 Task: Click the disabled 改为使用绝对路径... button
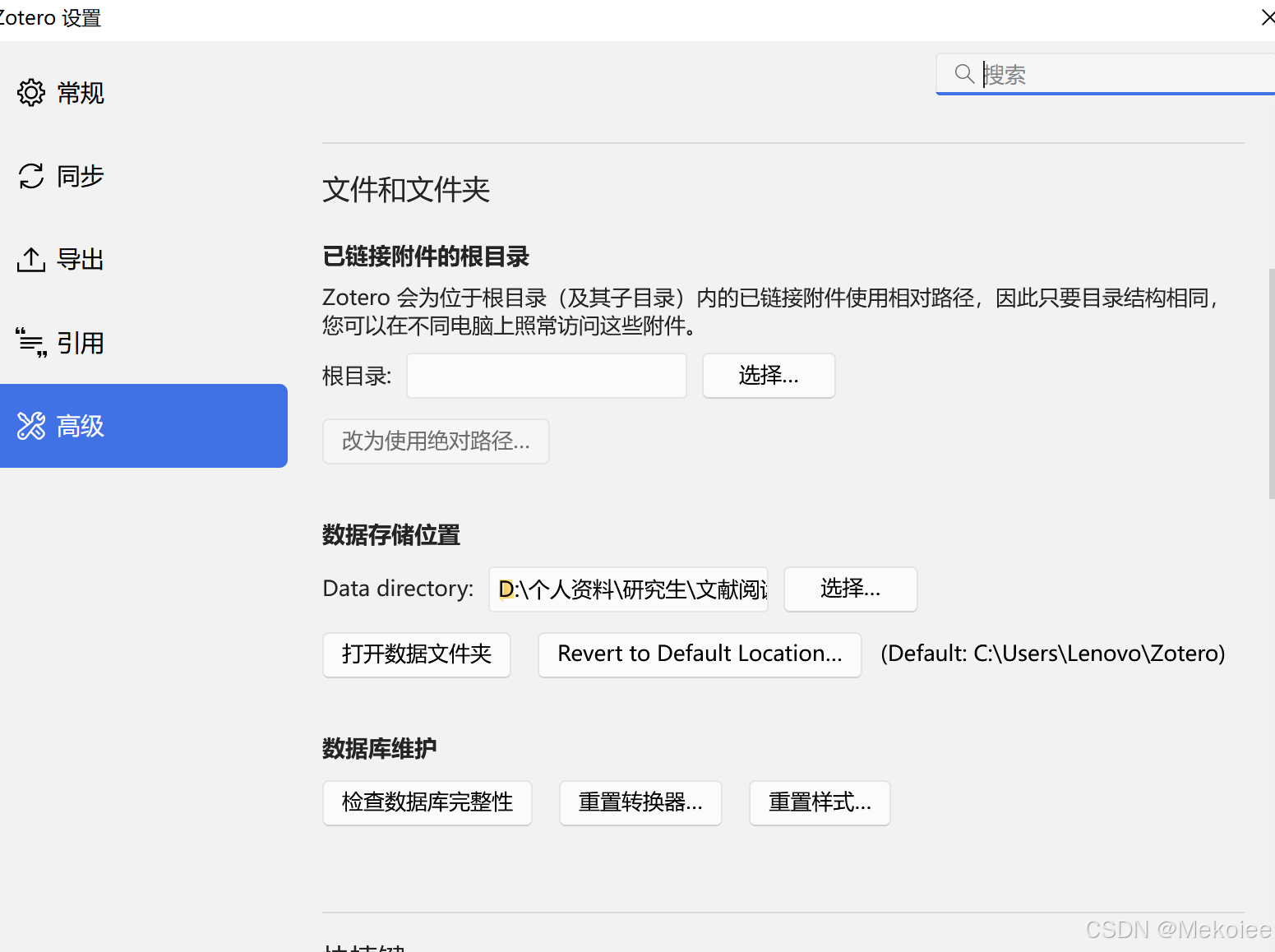(436, 441)
